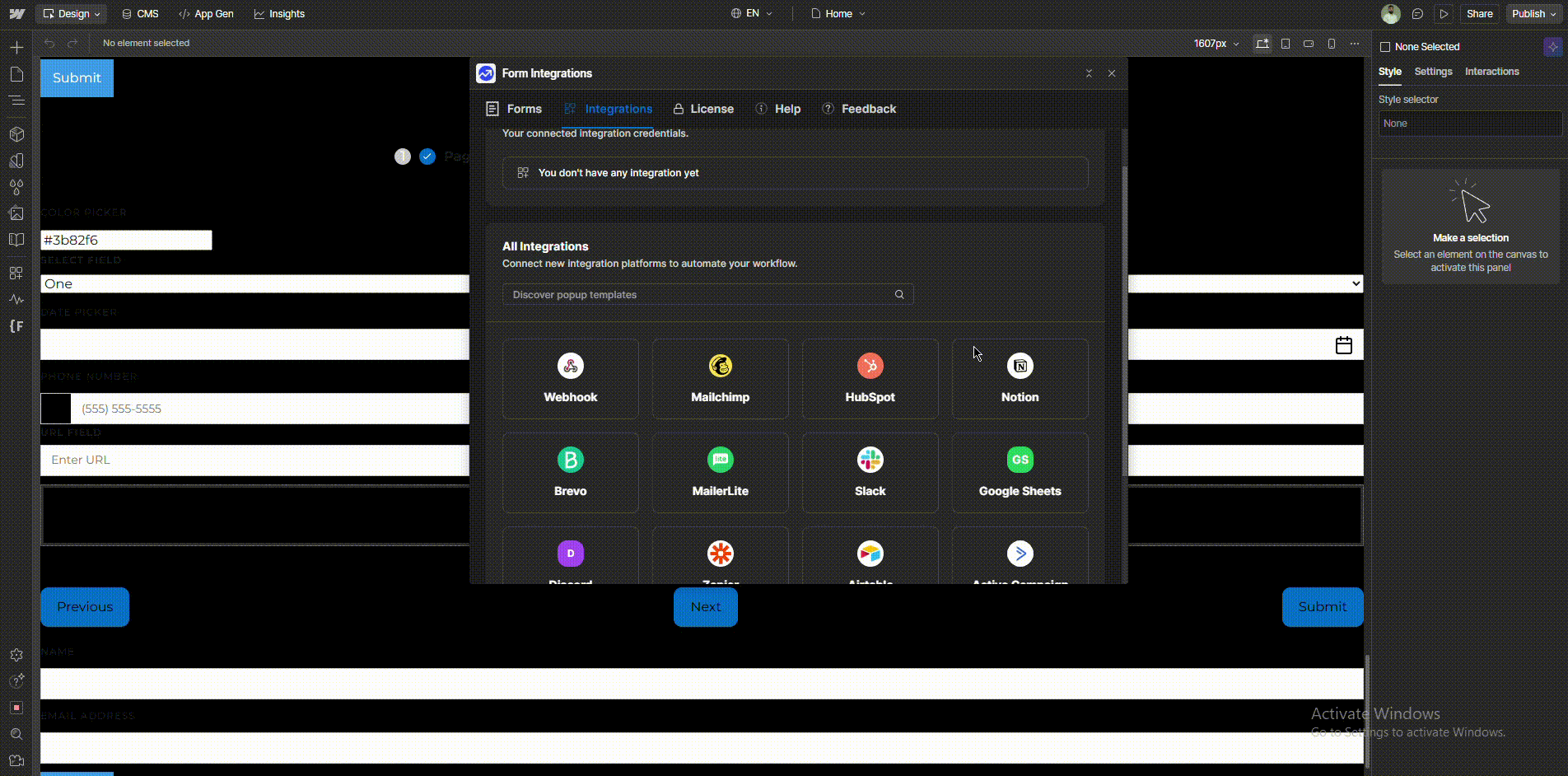Open the Pages panel icon
This screenshot has width=1568, height=776.
(16, 75)
